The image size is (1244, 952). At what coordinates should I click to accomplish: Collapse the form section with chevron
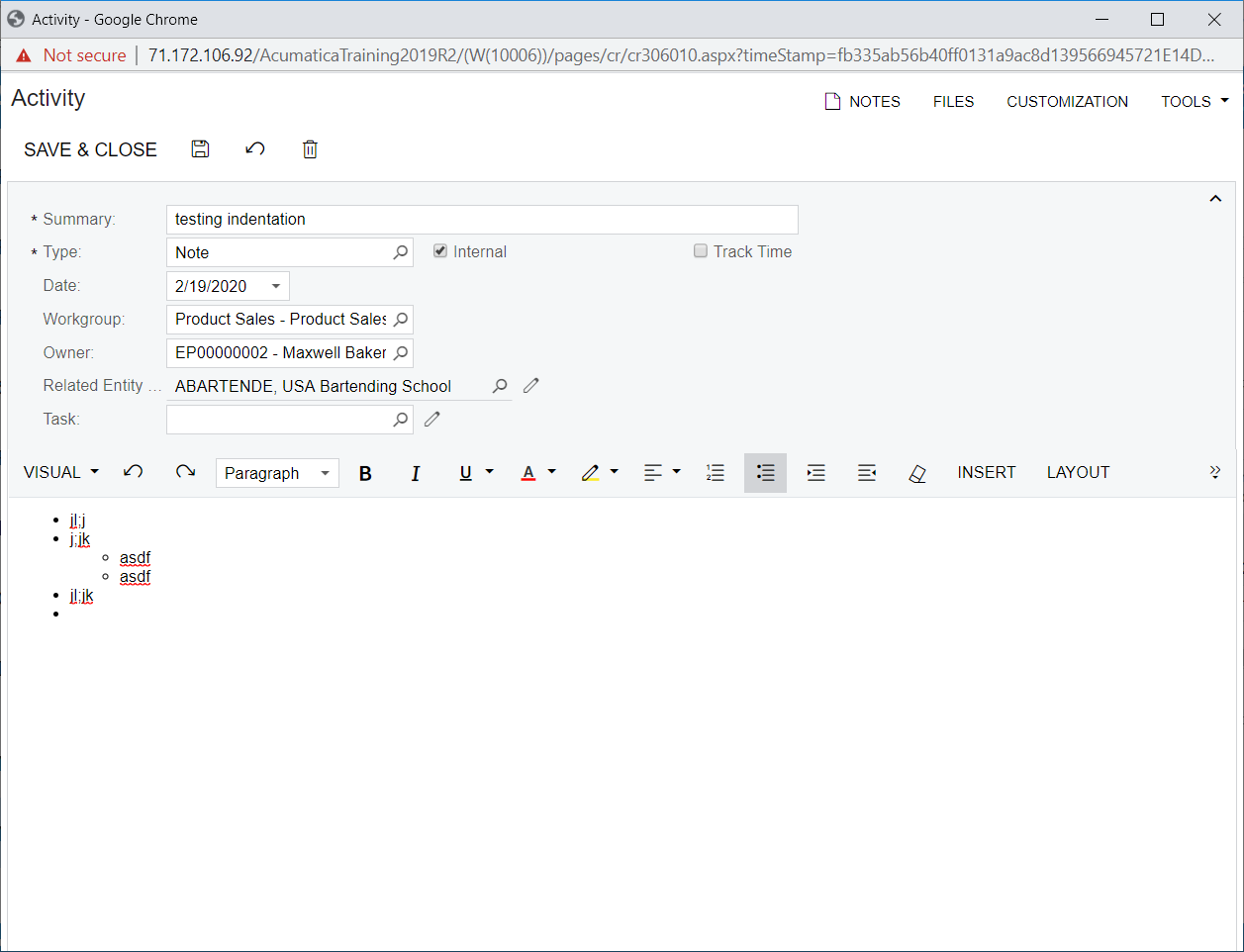(x=1215, y=199)
